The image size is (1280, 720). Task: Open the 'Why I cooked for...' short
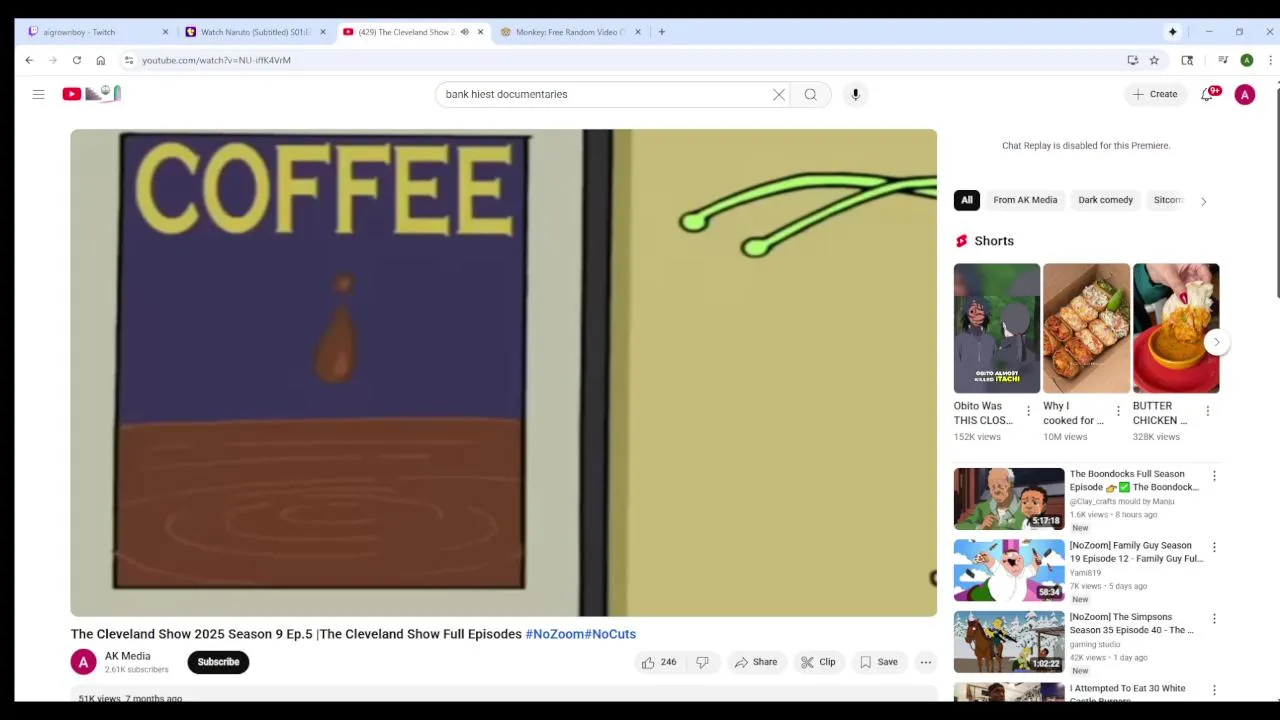point(1086,328)
